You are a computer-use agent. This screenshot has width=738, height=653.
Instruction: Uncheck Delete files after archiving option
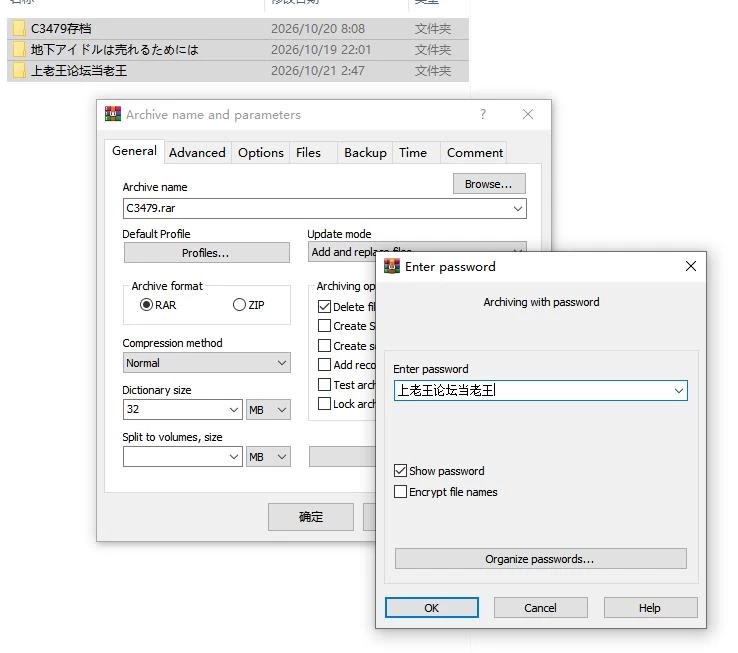(x=324, y=306)
